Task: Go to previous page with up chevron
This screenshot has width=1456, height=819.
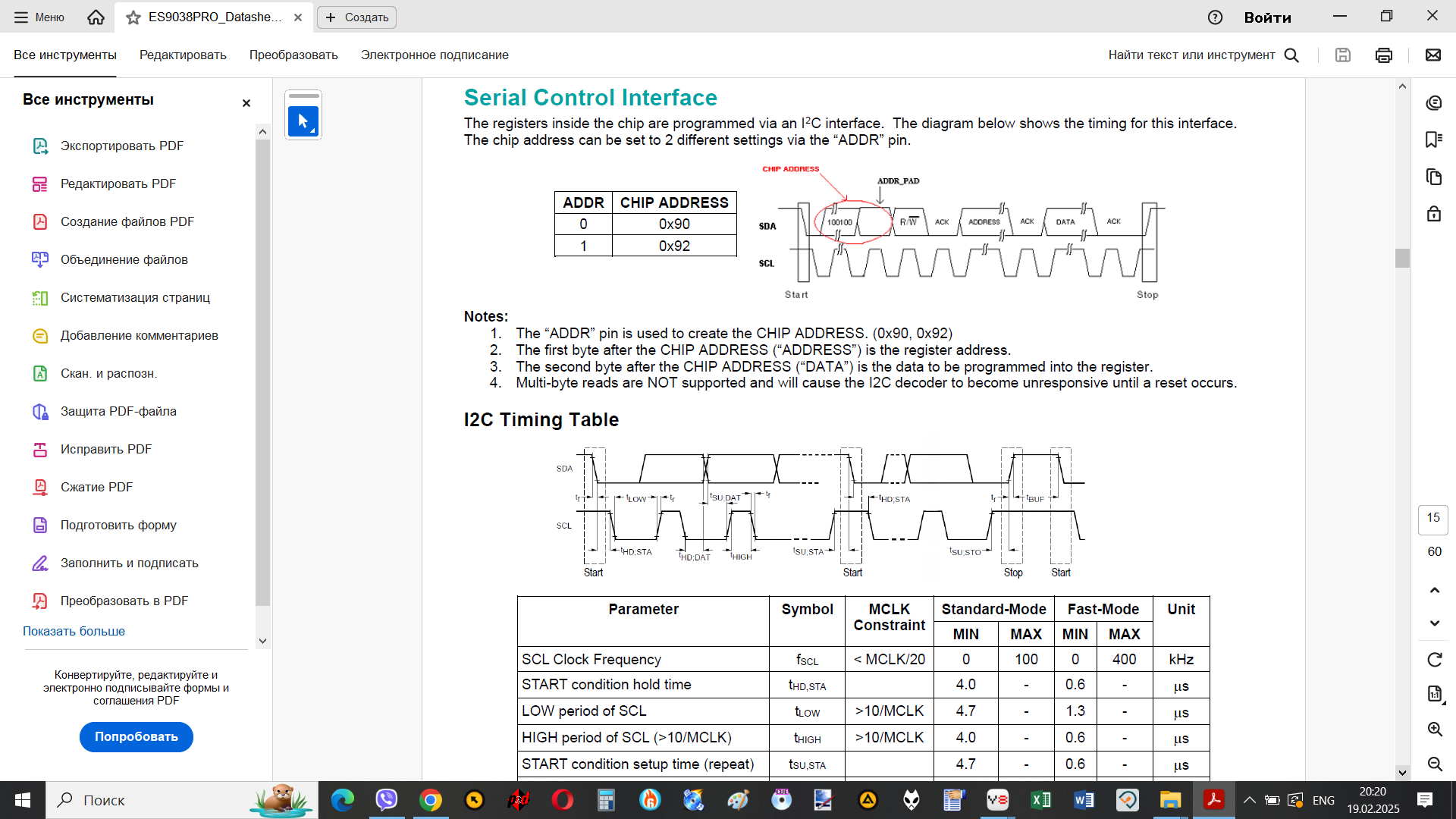Action: pos(1434,590)
